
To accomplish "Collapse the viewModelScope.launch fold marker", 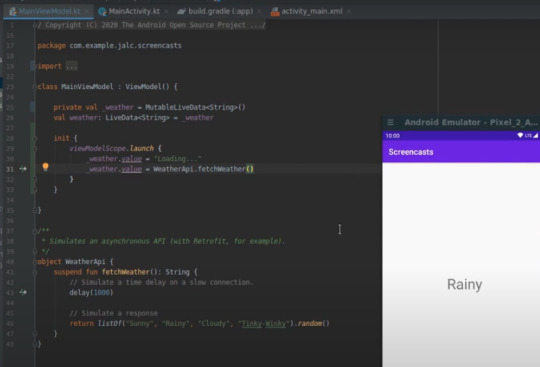I will point(35,149).
